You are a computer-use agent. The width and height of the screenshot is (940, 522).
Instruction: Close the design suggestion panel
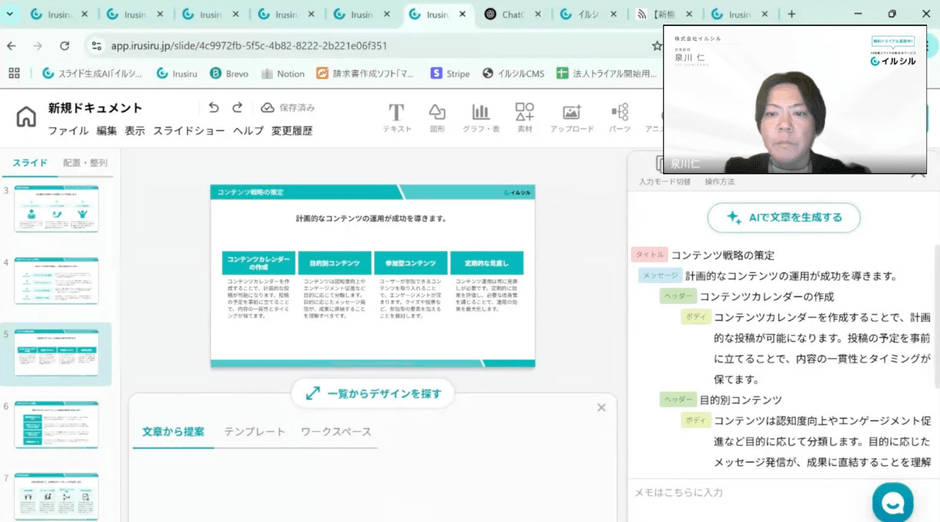(601, 407)
